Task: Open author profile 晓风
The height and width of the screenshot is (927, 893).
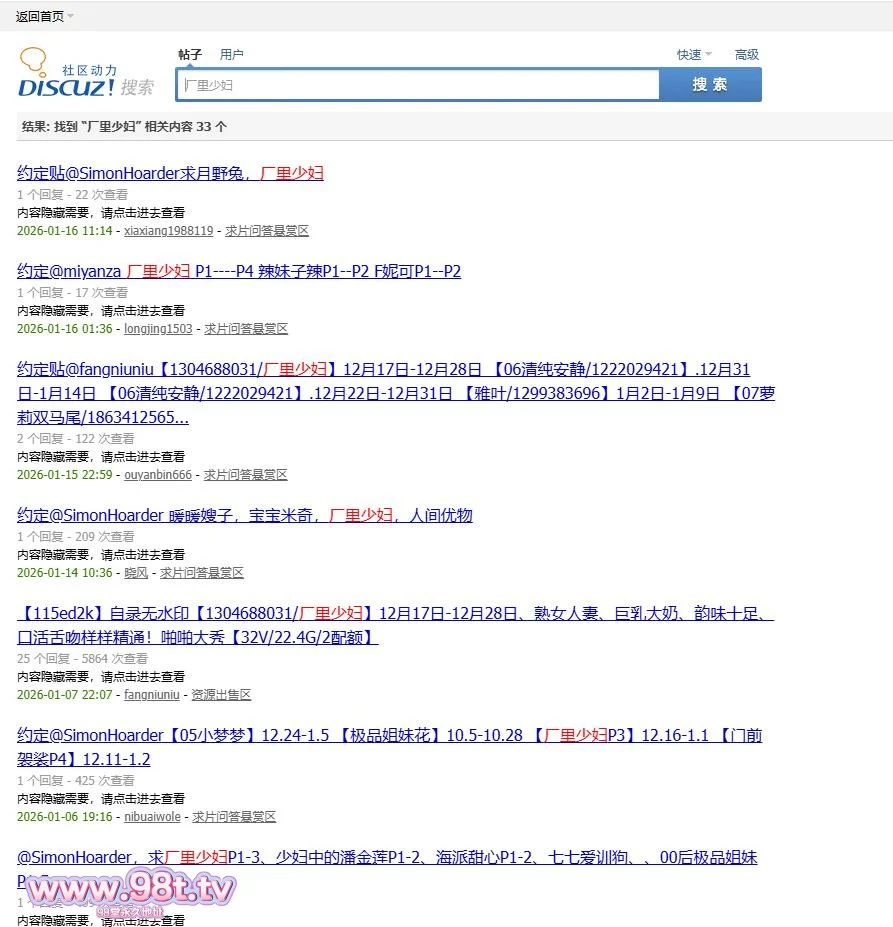Action: pyautogui.click(x=135, y=573)
